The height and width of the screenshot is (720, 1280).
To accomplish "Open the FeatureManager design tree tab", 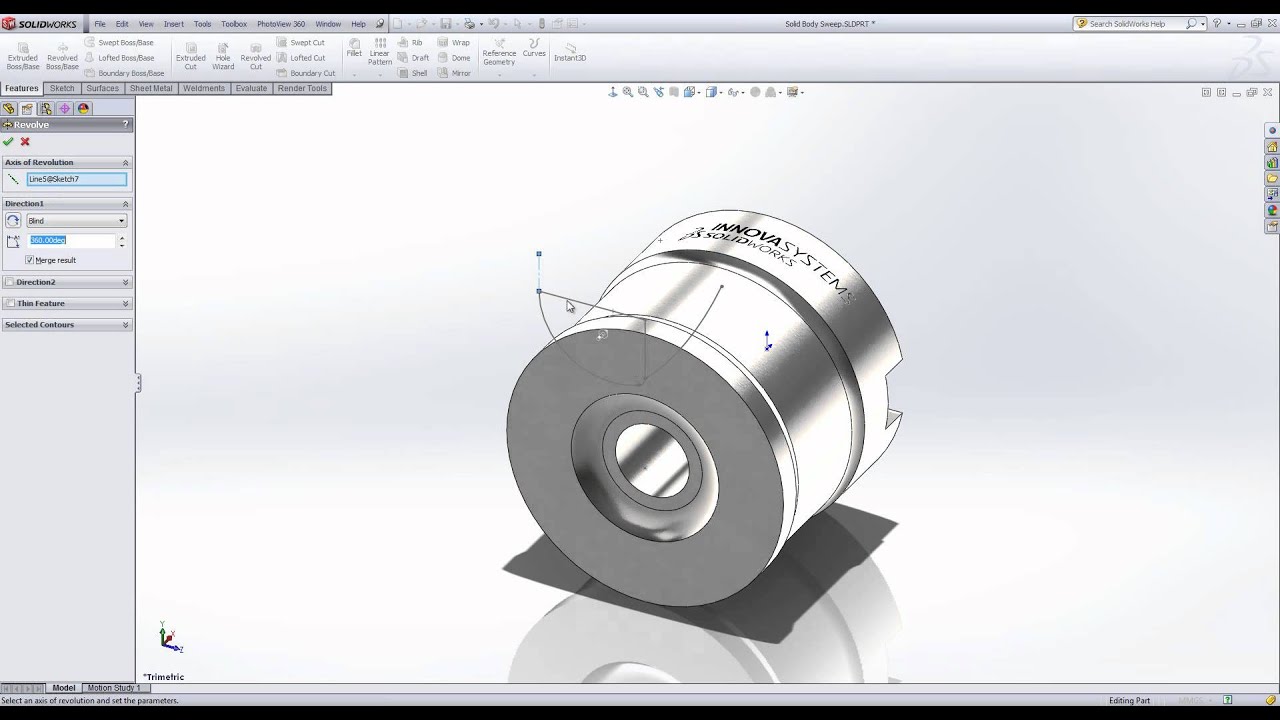I will 9,108.
